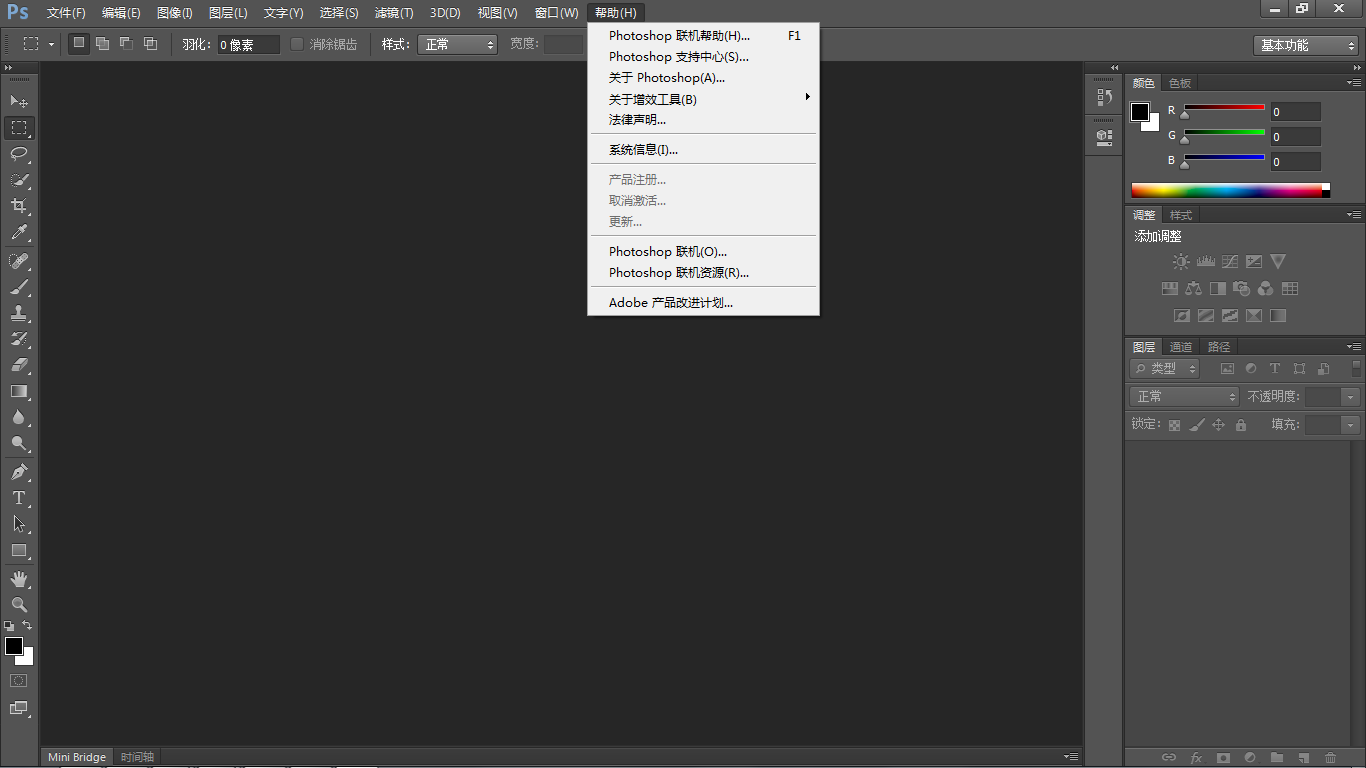This screenshot has height=768, width=1366.
Task: Select the Clone Stamp tool
Action: click(19, 313)
